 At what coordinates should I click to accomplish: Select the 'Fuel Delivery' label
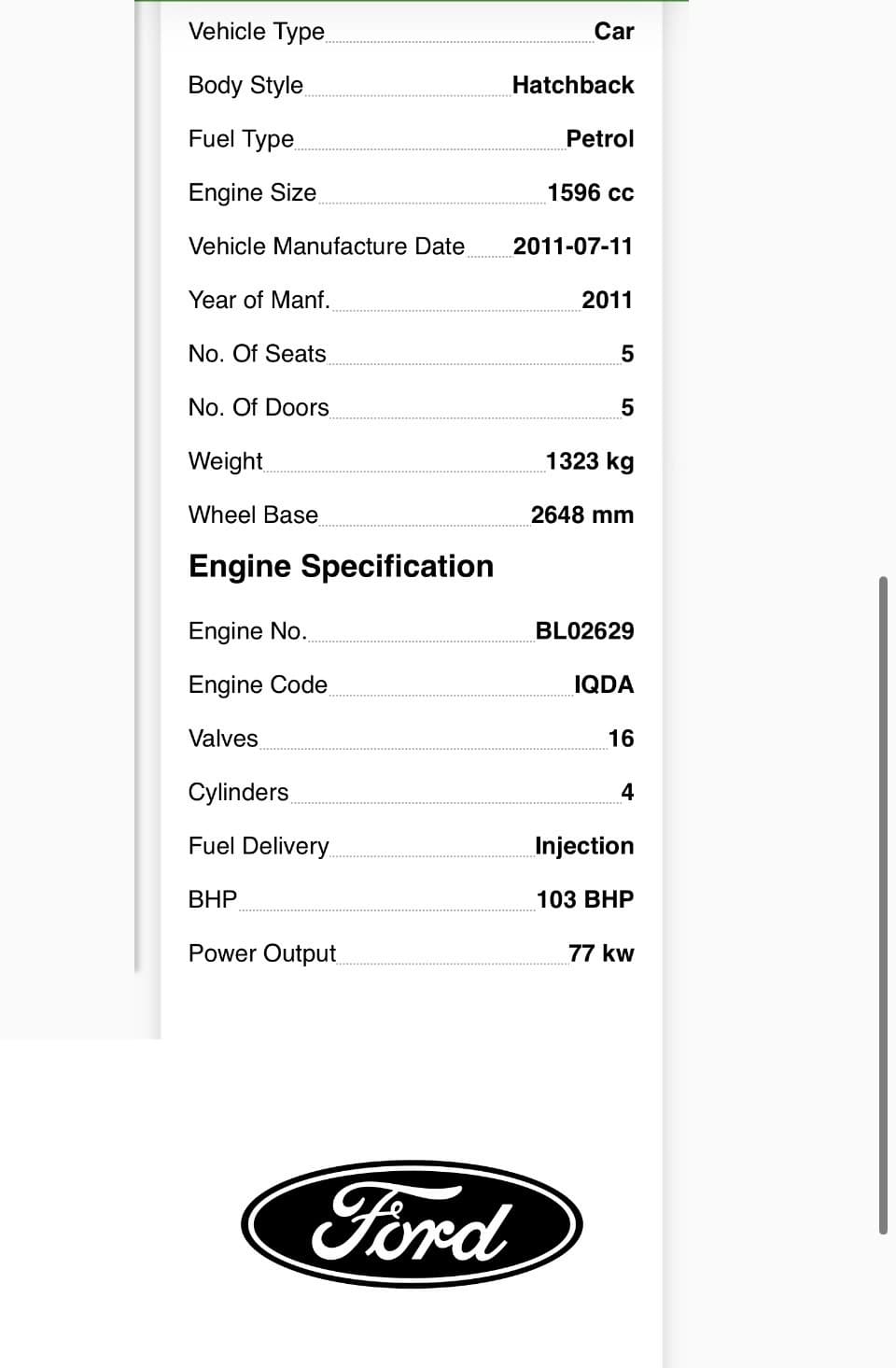point(259,846)
